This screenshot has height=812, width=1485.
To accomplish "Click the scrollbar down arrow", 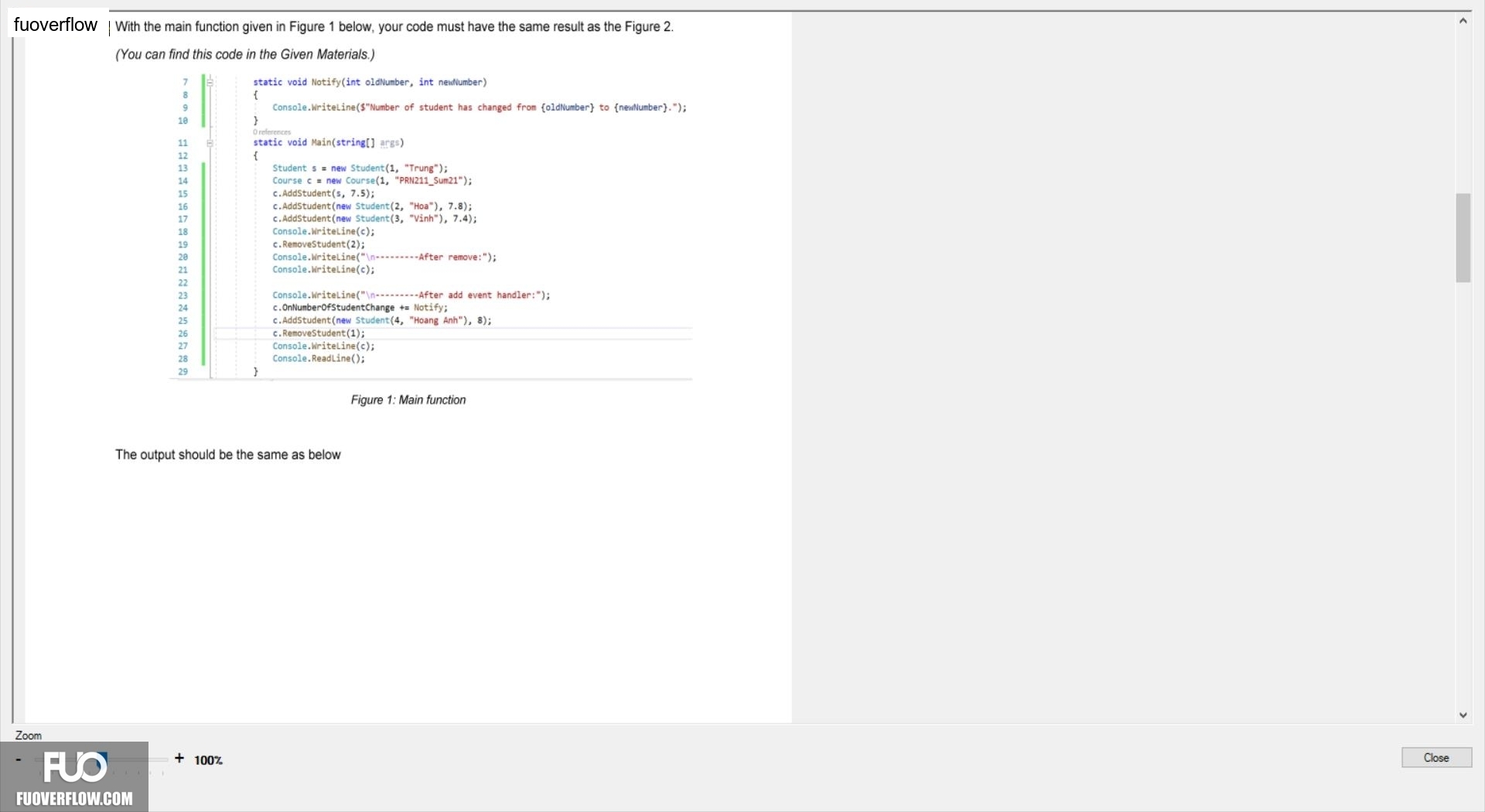I will 1463,715.
